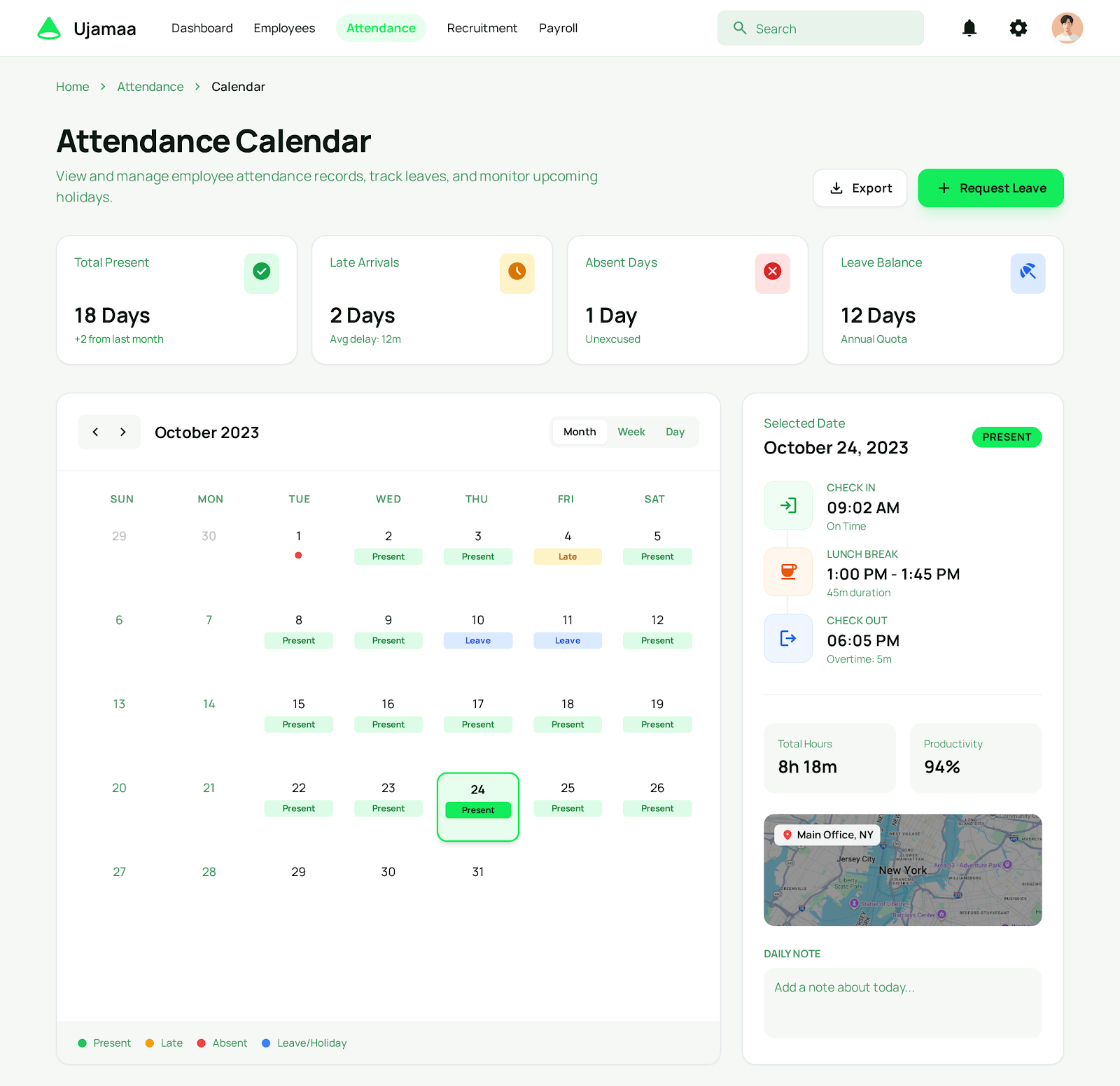Switch calendar to Week view
Screen dimensions: 1120x1086
pyautogui.click(x=631, y=432)
